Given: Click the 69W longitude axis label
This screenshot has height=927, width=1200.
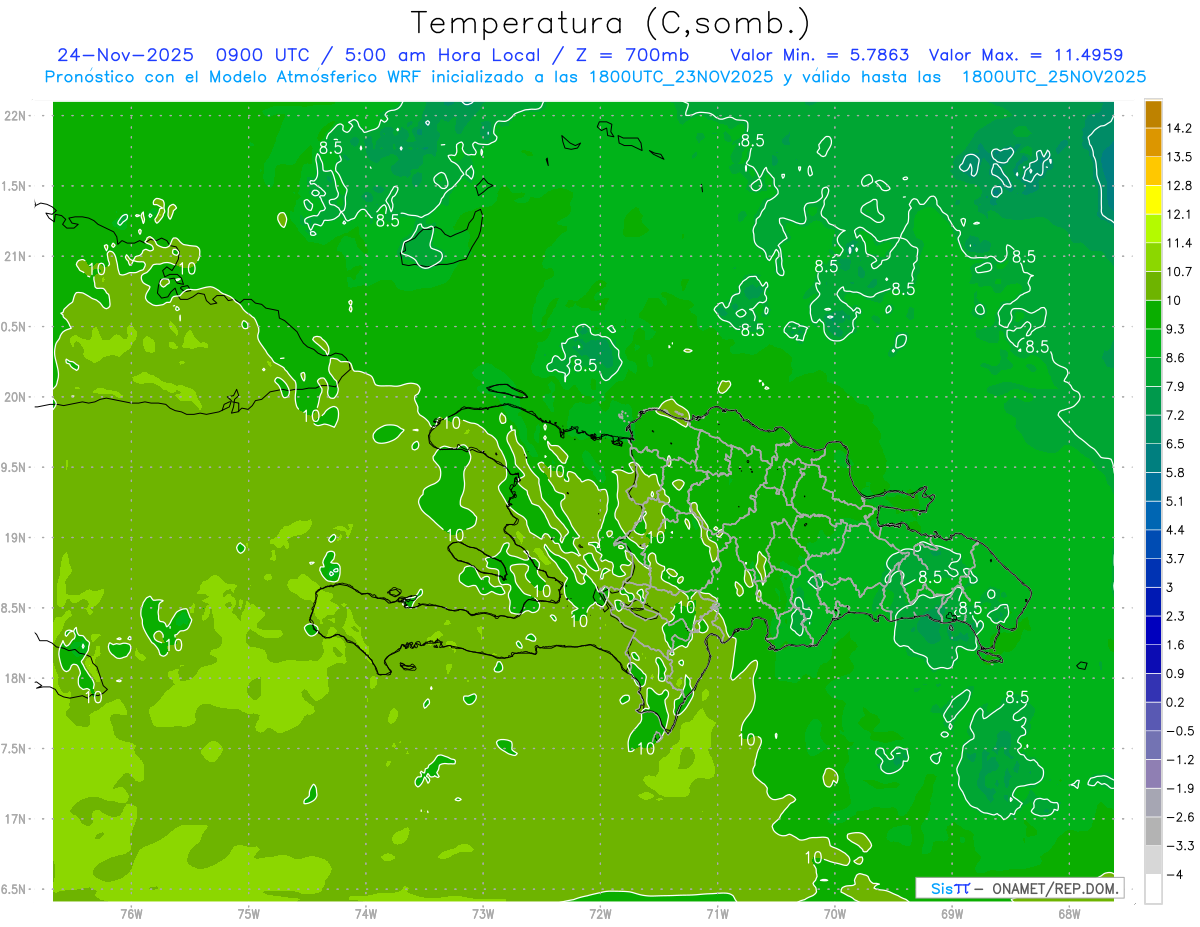Looking at the screenshot, I should point(952,914).
